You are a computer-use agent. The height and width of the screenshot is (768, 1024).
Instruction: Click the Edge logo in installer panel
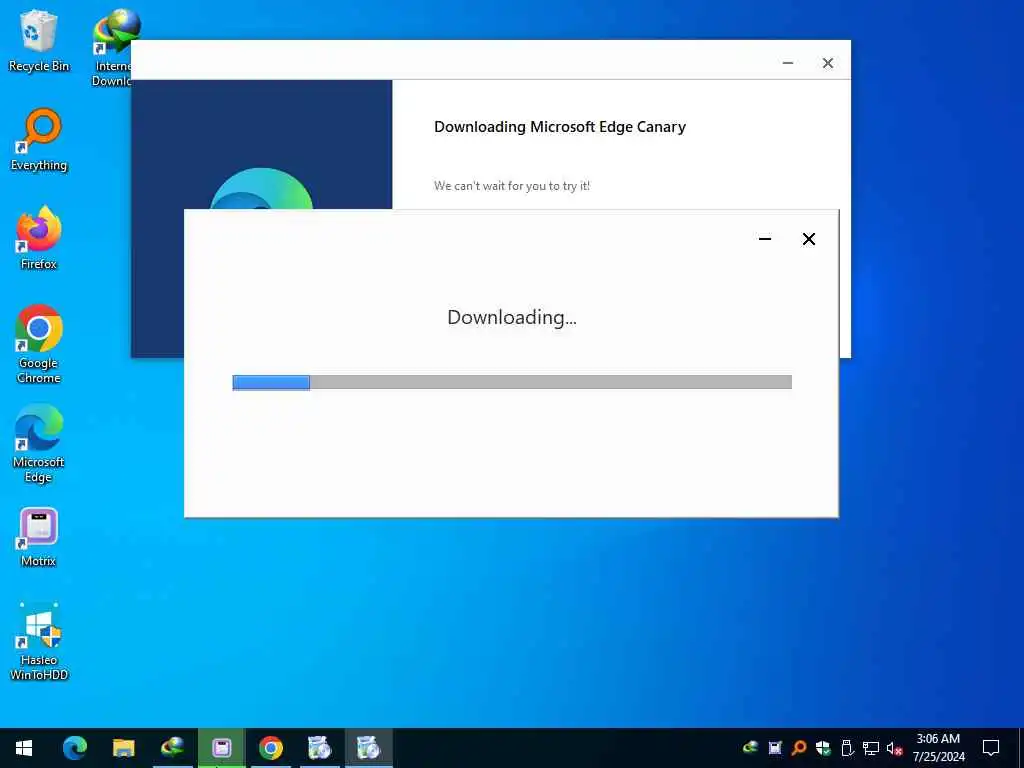point(261,189)
